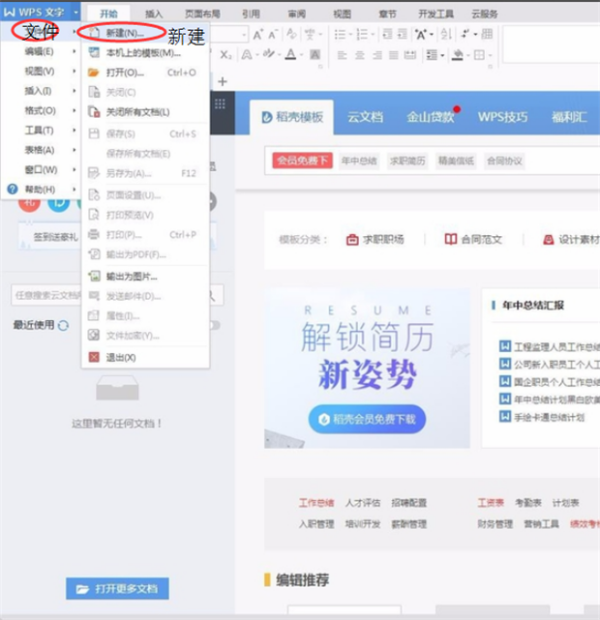
Task: Choose 退出(X) to exit
Action: coord(145,357)
